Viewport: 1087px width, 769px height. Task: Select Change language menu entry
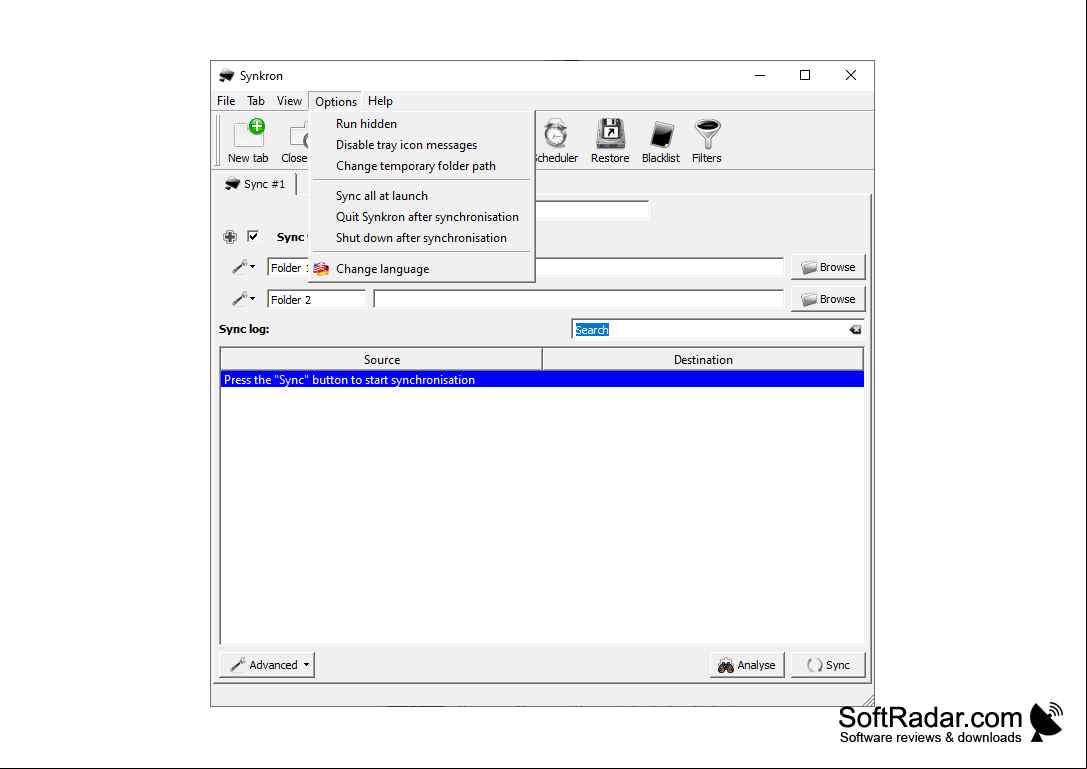coord(422,269)
